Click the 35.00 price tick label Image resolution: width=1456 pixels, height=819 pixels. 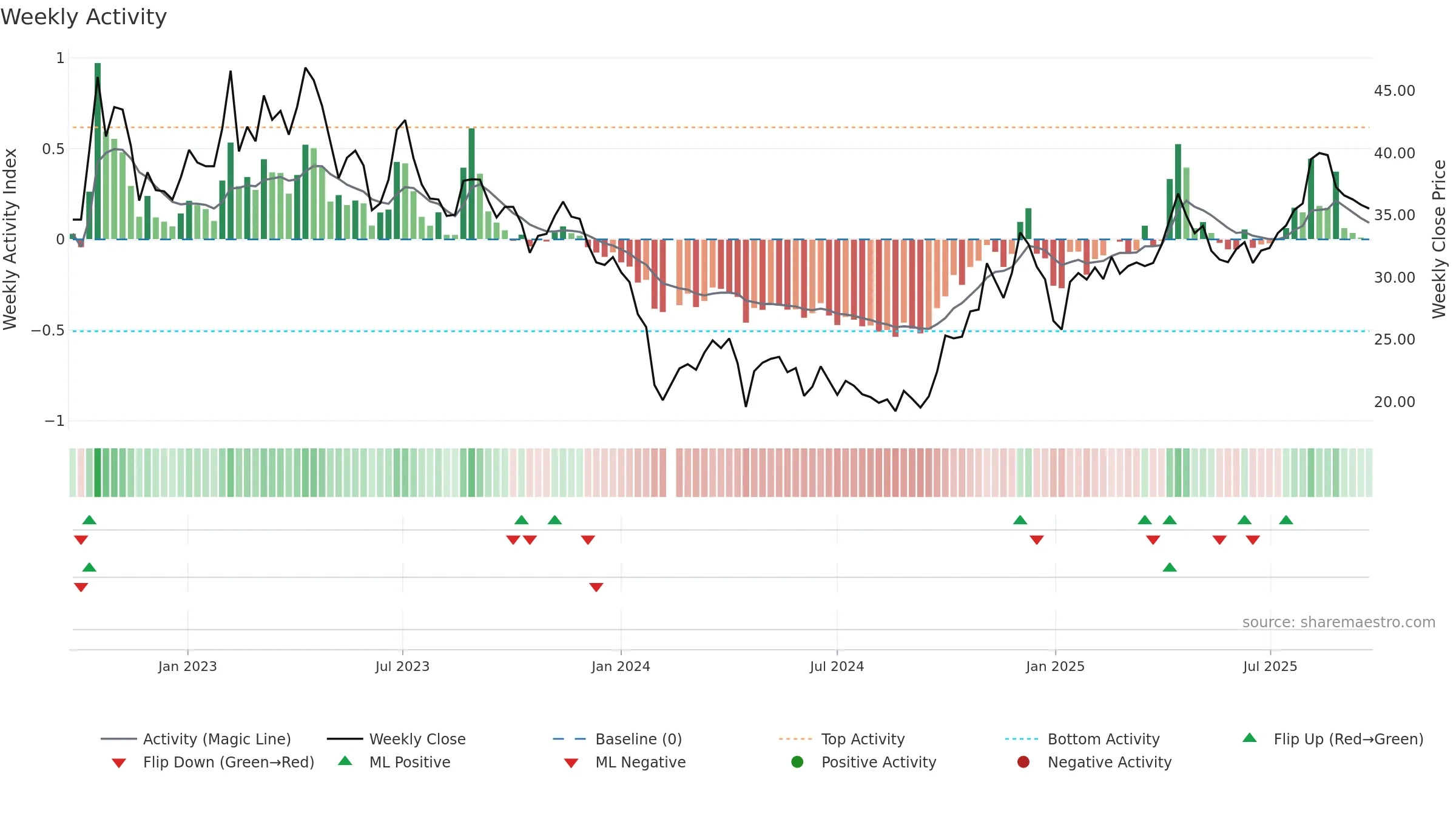point(1394,215)
